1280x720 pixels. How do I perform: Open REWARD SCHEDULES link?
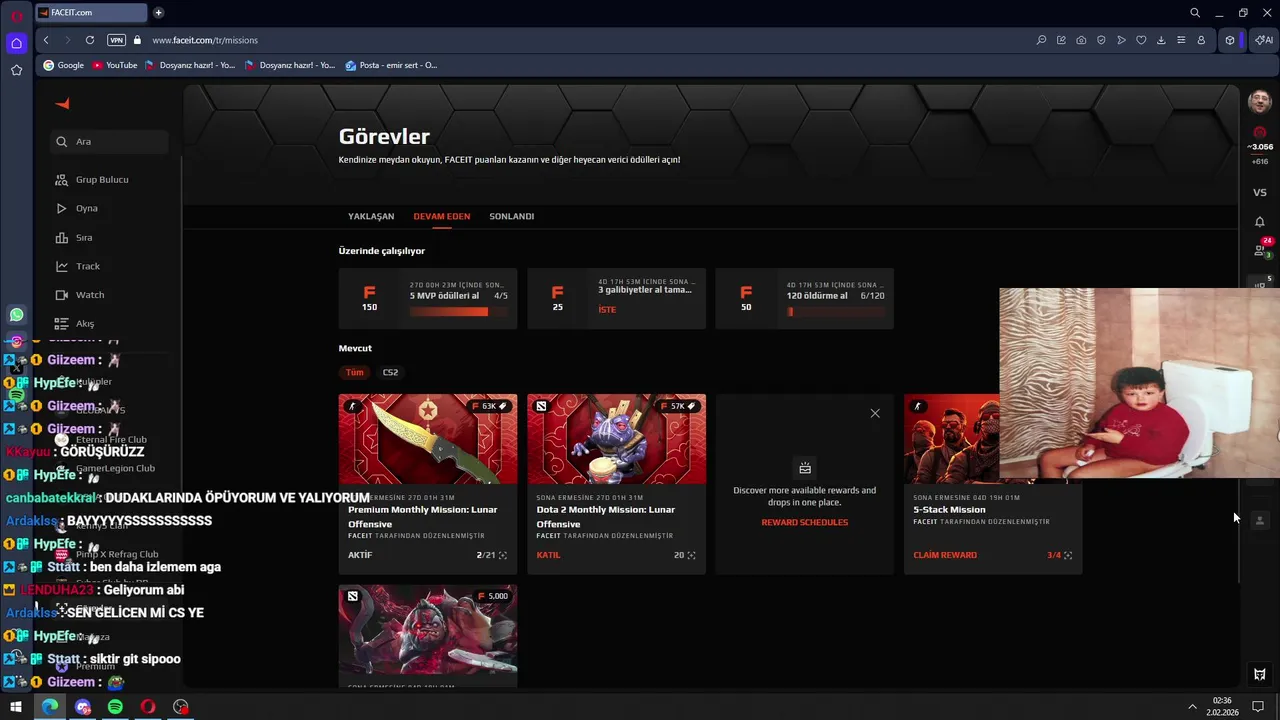(x=804, y=522)
